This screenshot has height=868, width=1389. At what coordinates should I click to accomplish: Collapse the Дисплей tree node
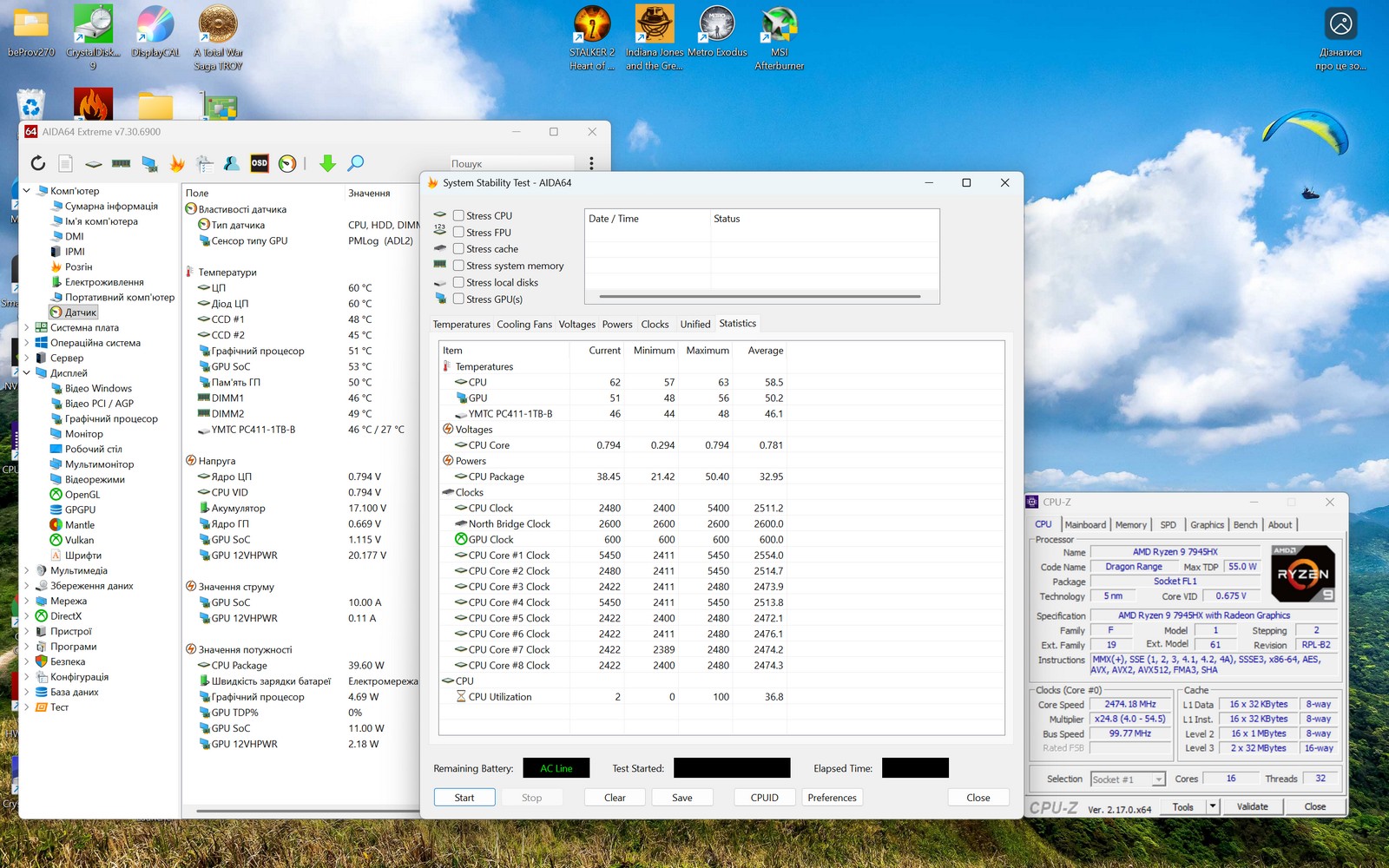27,373
